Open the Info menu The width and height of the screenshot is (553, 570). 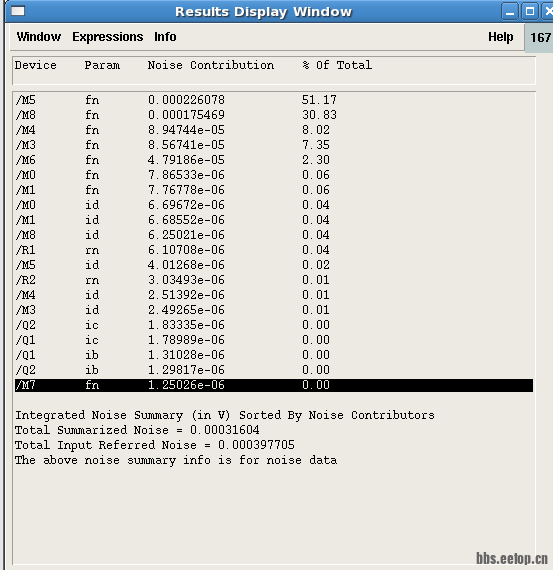(x=165, y=37)
